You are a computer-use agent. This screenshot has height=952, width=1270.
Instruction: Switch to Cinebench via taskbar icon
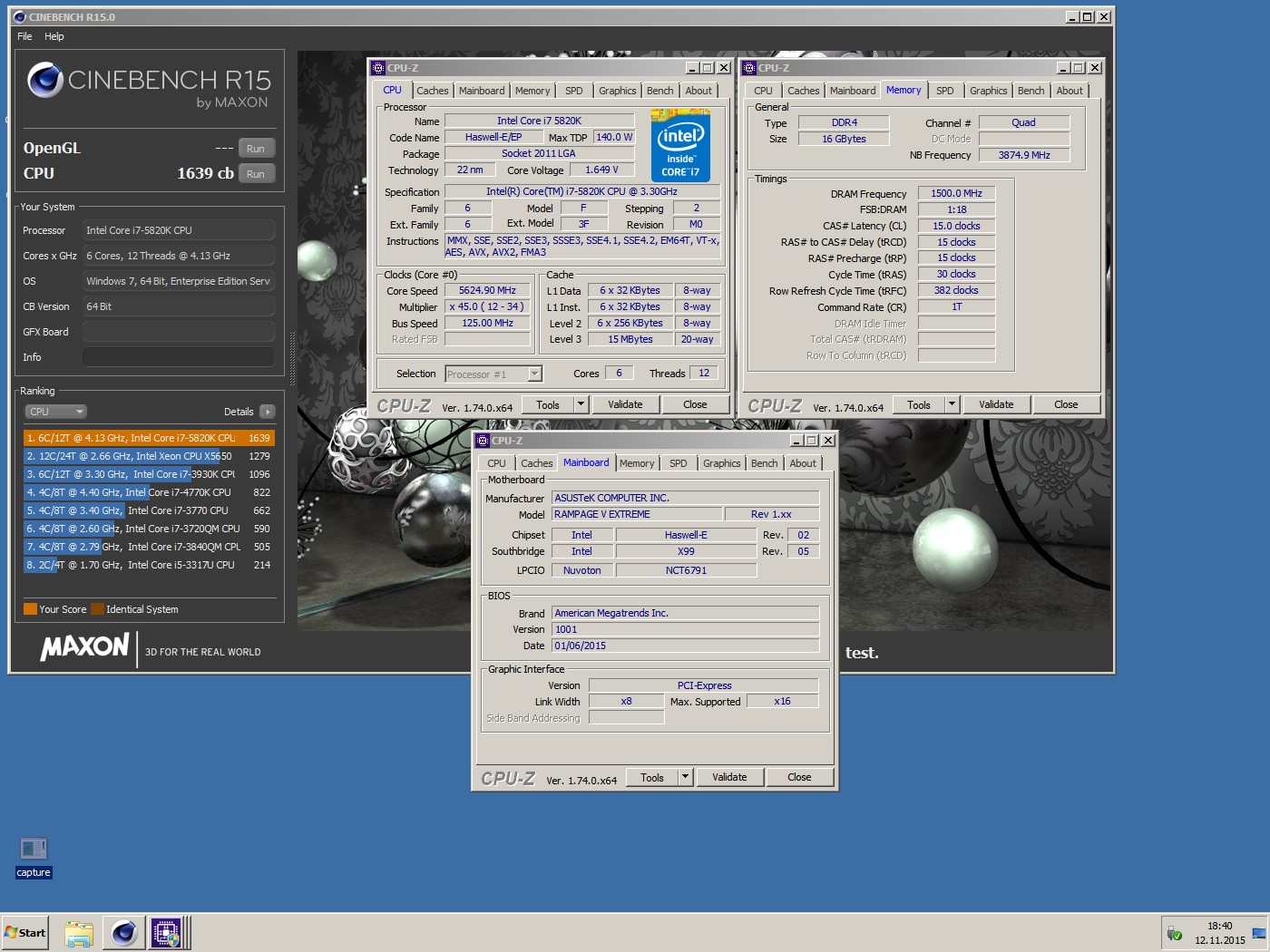[x=124, y=933]
